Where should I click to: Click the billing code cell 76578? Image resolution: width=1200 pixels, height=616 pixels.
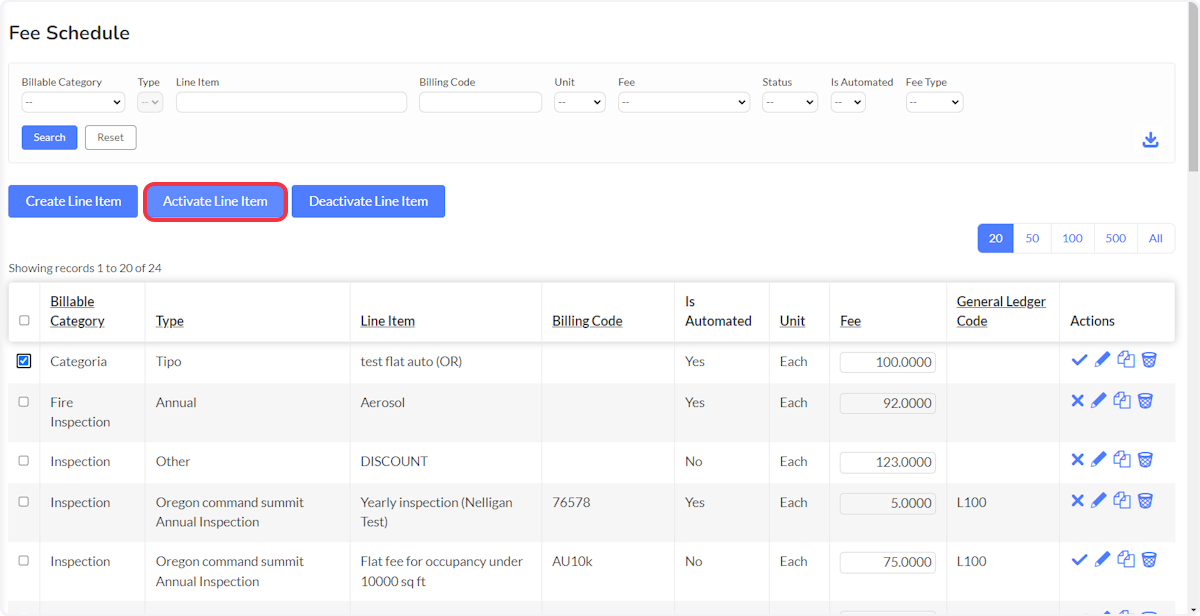pyautogui.click(x=571, y=502)
